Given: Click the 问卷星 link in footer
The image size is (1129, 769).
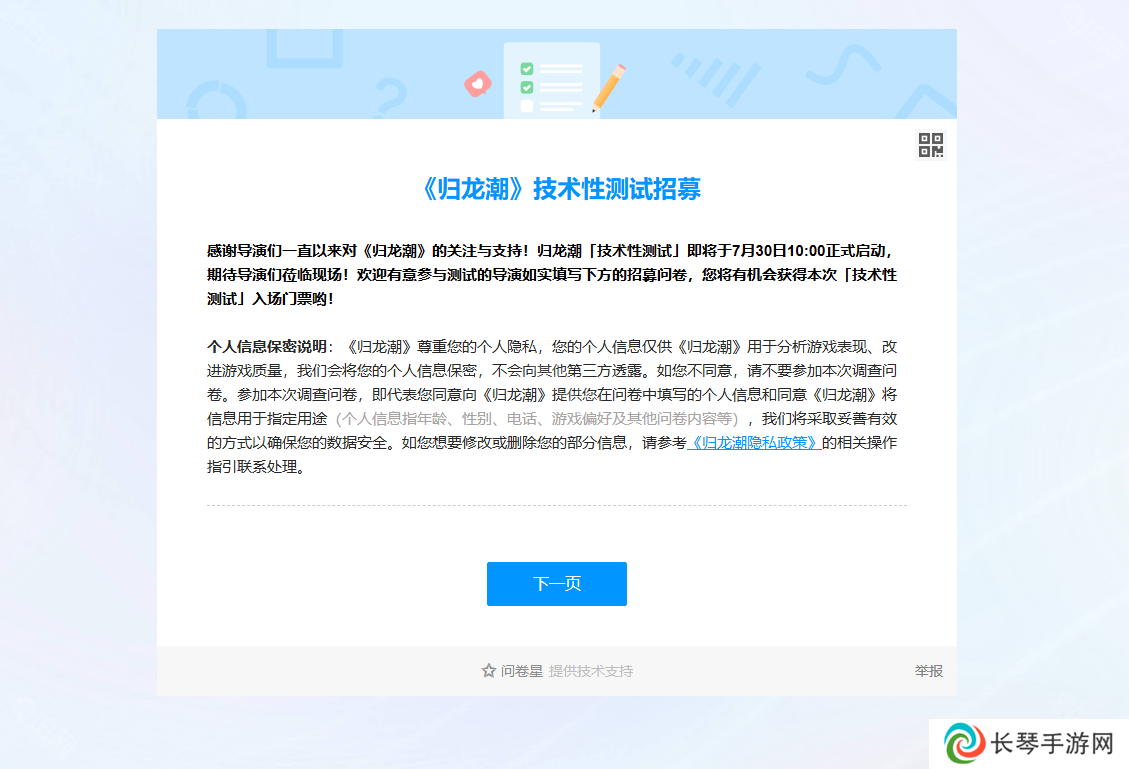Looking at the screenshot, I should point(522,671).
